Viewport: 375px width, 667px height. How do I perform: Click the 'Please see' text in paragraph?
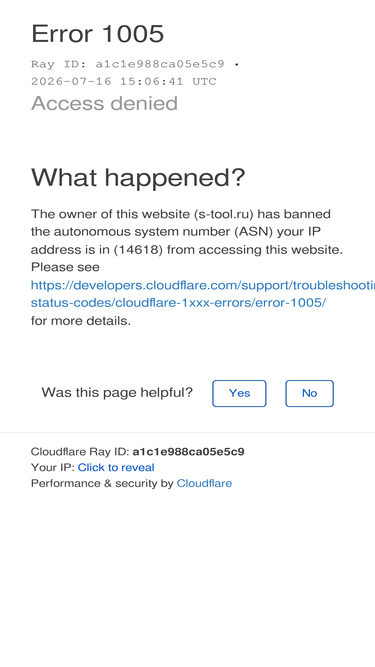tap(65, 267)
